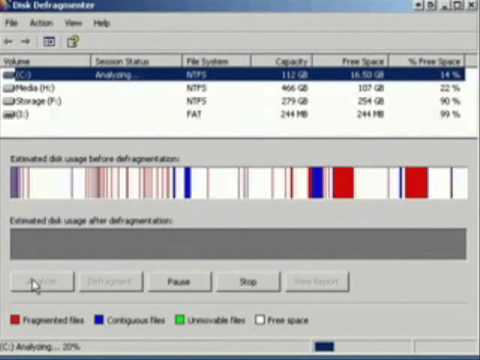Click the red Fragmented files legend swatch
This screenshot has width=480, height=360.
15,320
